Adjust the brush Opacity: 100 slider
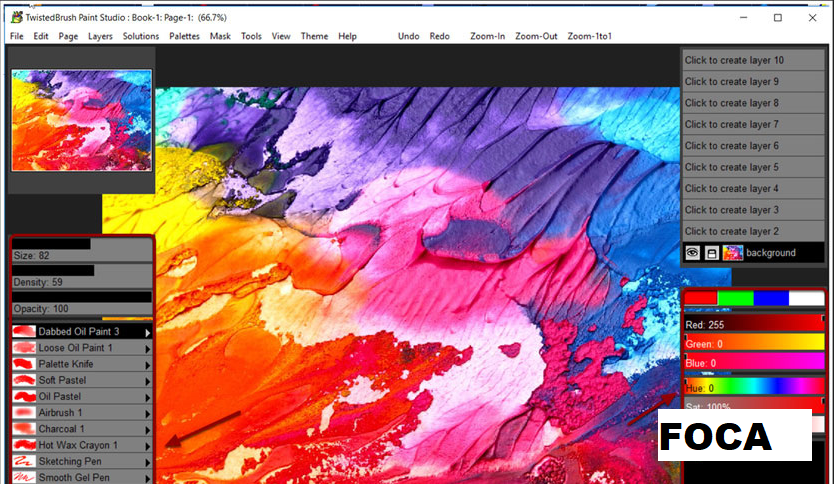 [82, 303]
